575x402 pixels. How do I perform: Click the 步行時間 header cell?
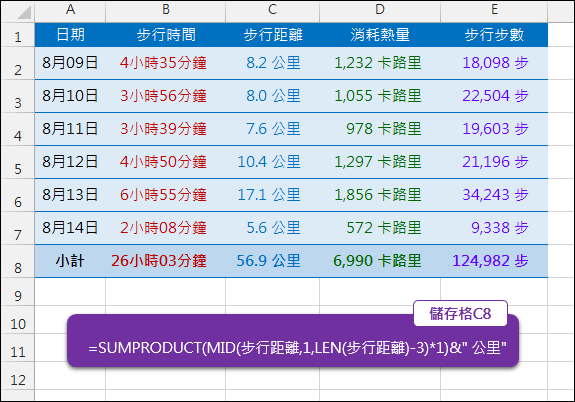pos(166,35)
